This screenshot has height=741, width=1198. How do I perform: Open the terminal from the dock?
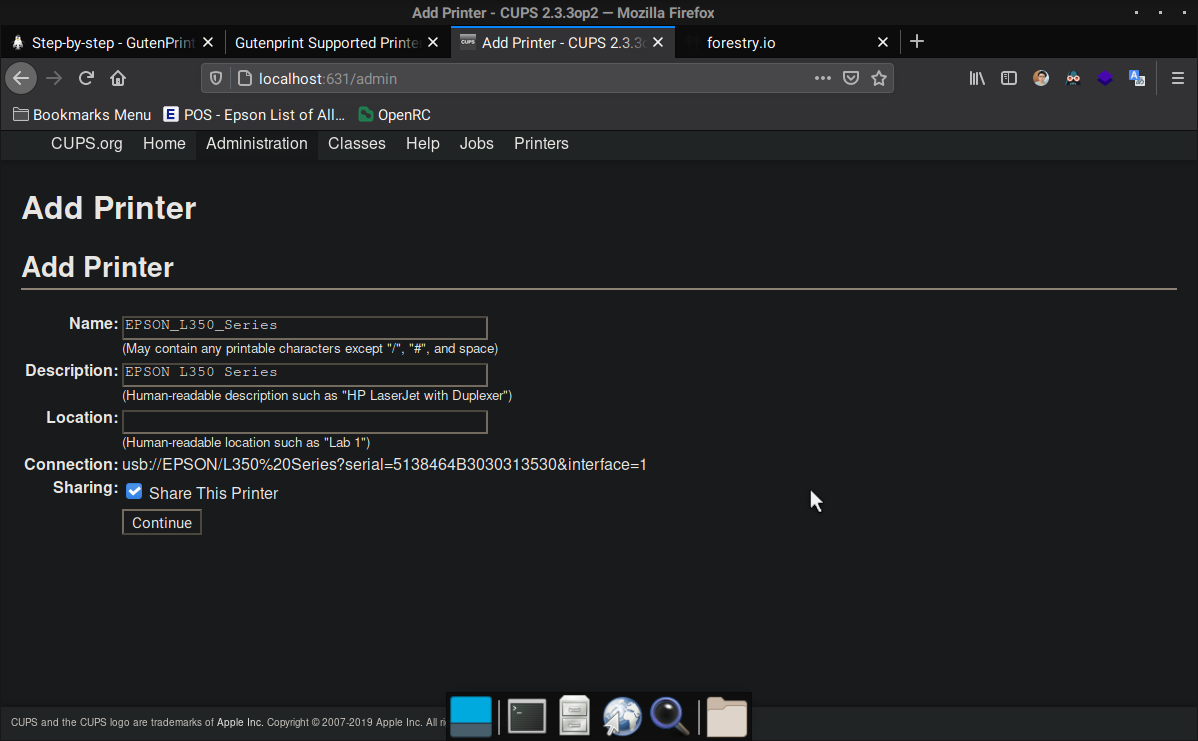(x=526, y=717)
